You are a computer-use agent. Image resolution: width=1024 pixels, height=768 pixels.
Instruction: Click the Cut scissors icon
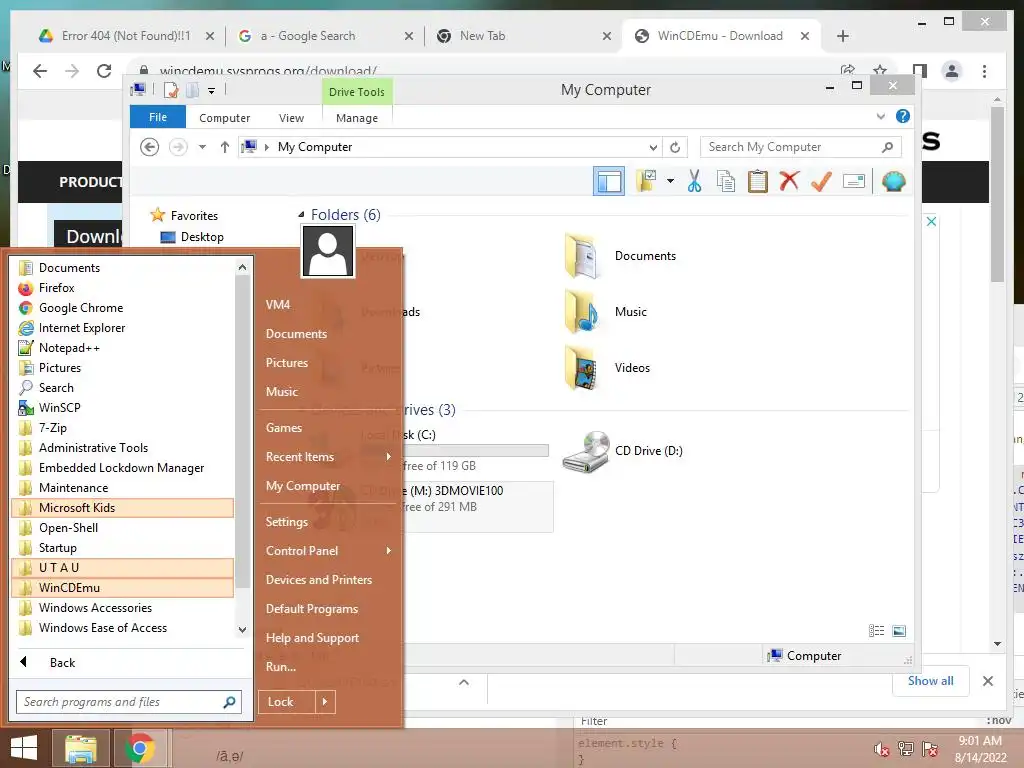tap(694, 181)
